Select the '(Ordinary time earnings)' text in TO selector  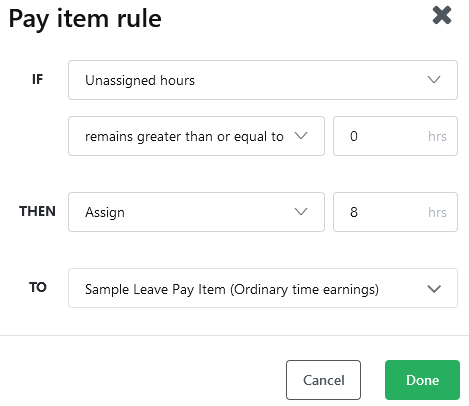[x=304, y=289]
